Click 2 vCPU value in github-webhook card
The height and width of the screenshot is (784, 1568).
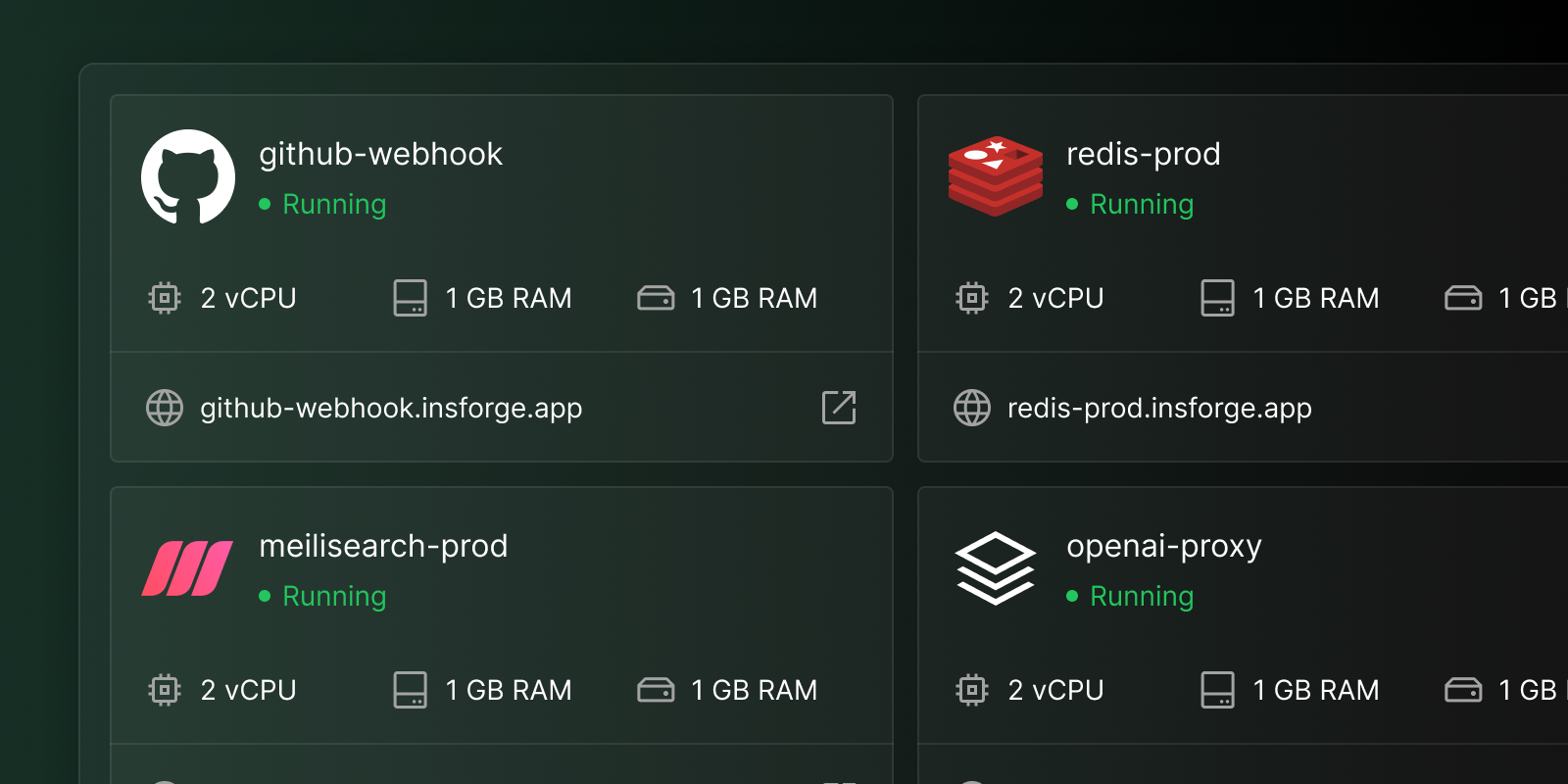[248, 298]
